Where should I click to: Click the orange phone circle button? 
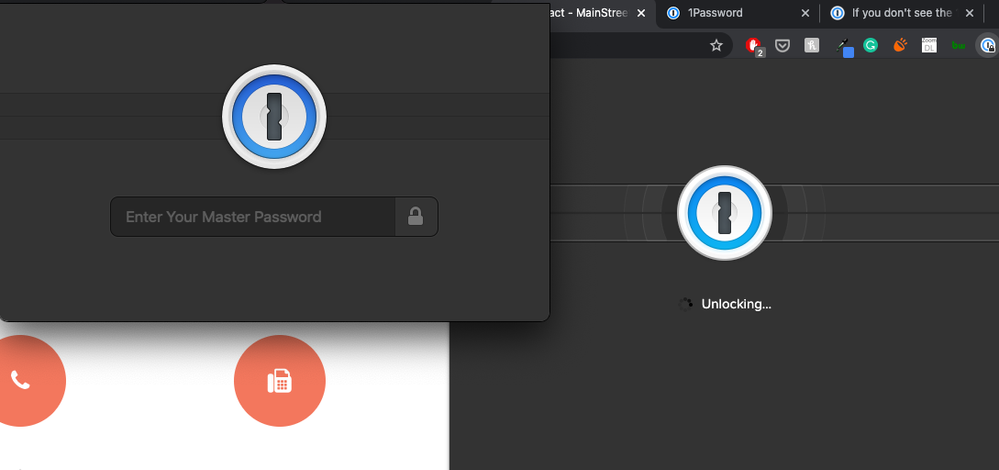click(22, 381)
